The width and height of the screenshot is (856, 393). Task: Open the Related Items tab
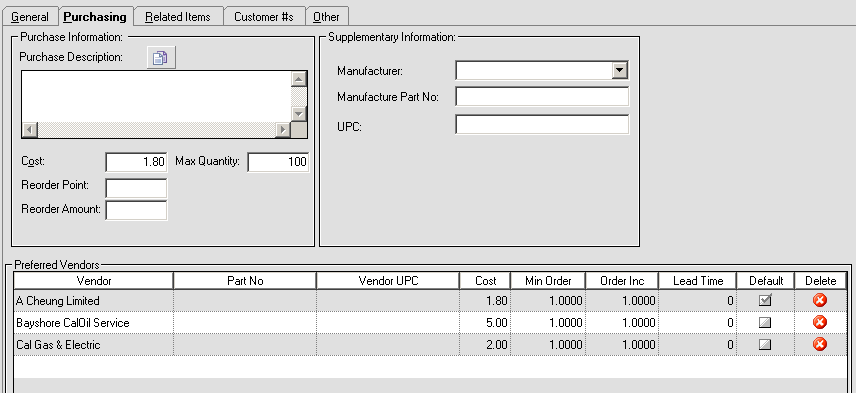tap(178, 17)
